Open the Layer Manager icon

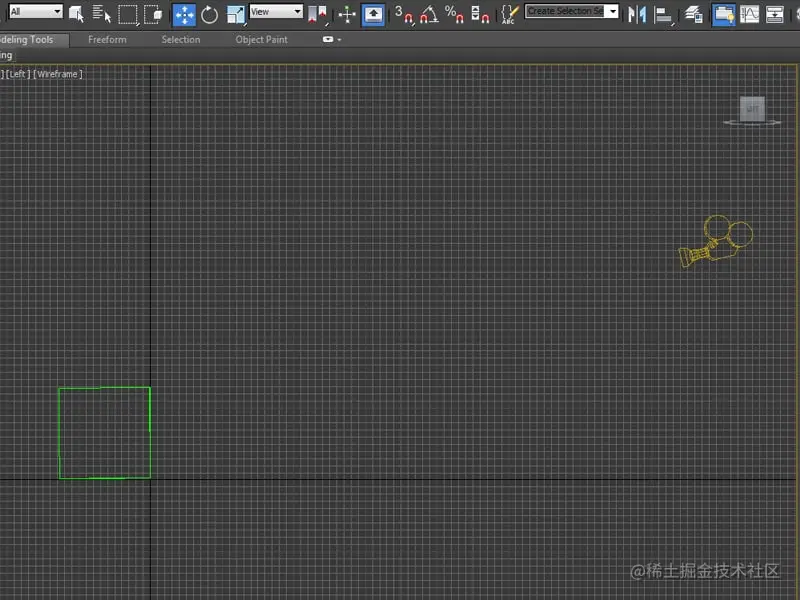693,14
